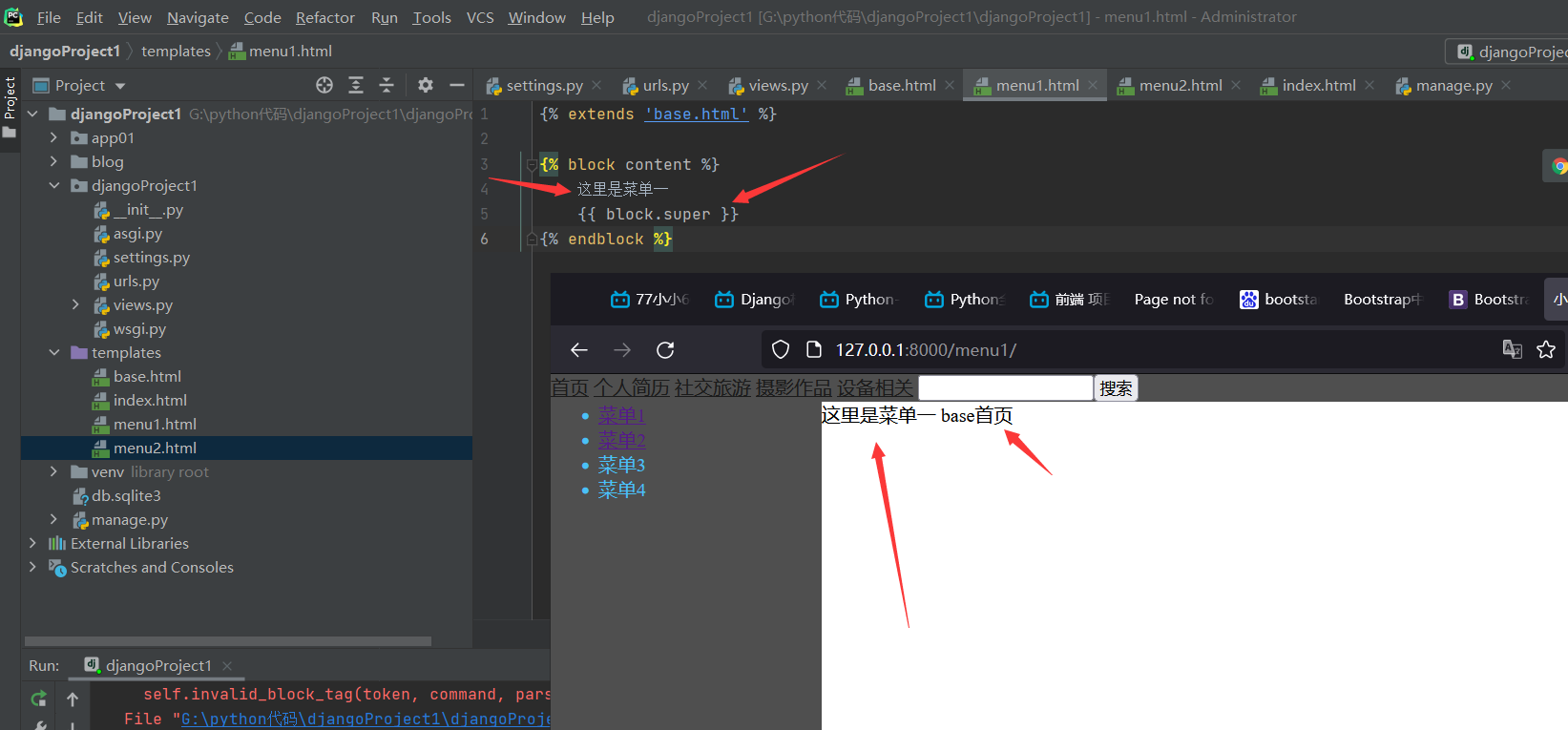
Task: Click the Collapse All icon in Project panel
Action: point(387,85)
